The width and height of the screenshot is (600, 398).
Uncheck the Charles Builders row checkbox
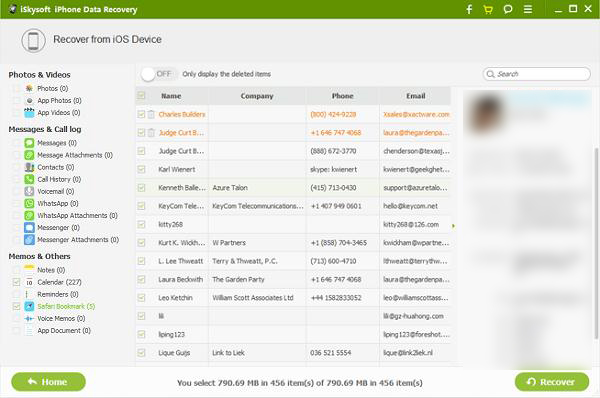[141, 114]
